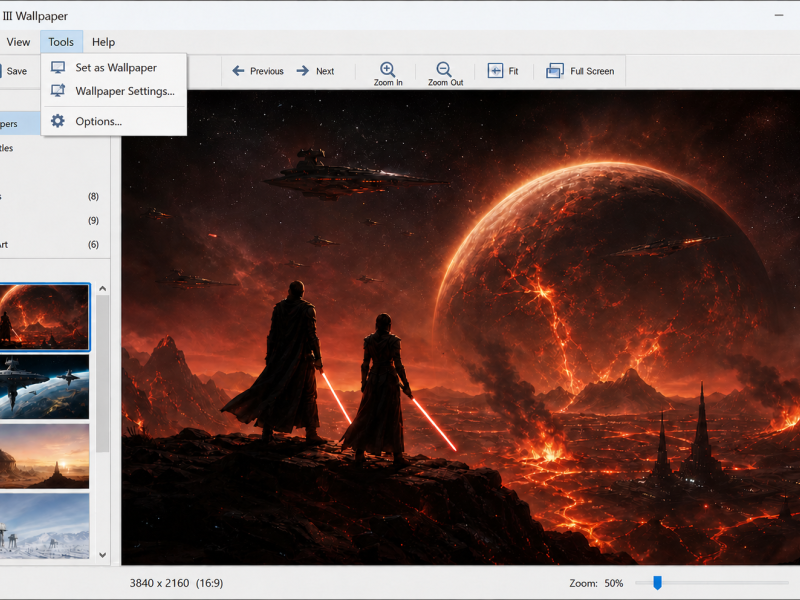Select the desert sunset thumbnail
Image resolution: width=800 pixels, height=600 pixels.
point(44,456)
